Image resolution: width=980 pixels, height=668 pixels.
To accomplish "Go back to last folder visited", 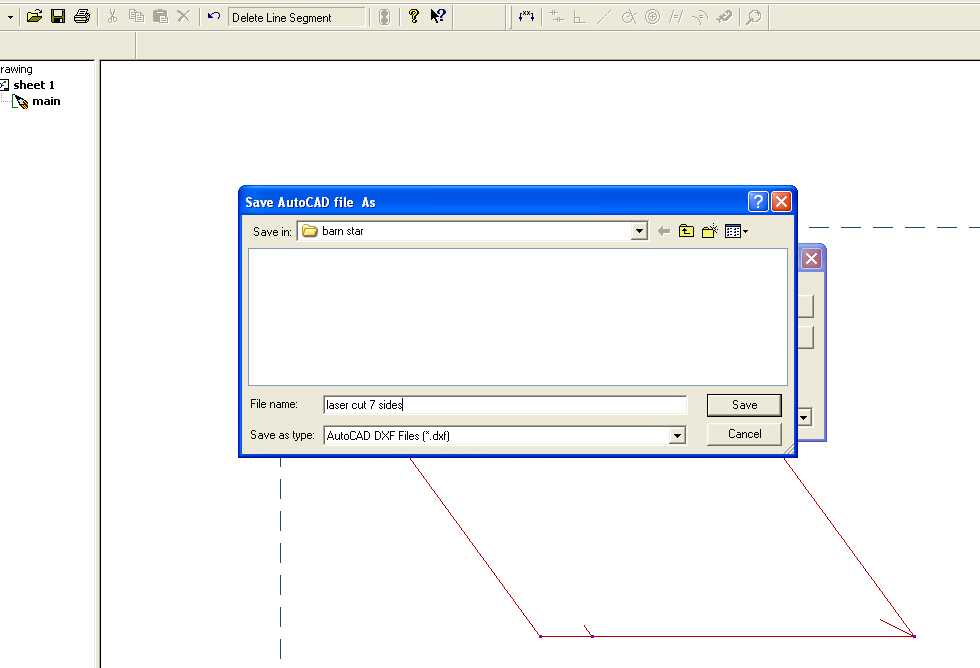I will 664,231.
